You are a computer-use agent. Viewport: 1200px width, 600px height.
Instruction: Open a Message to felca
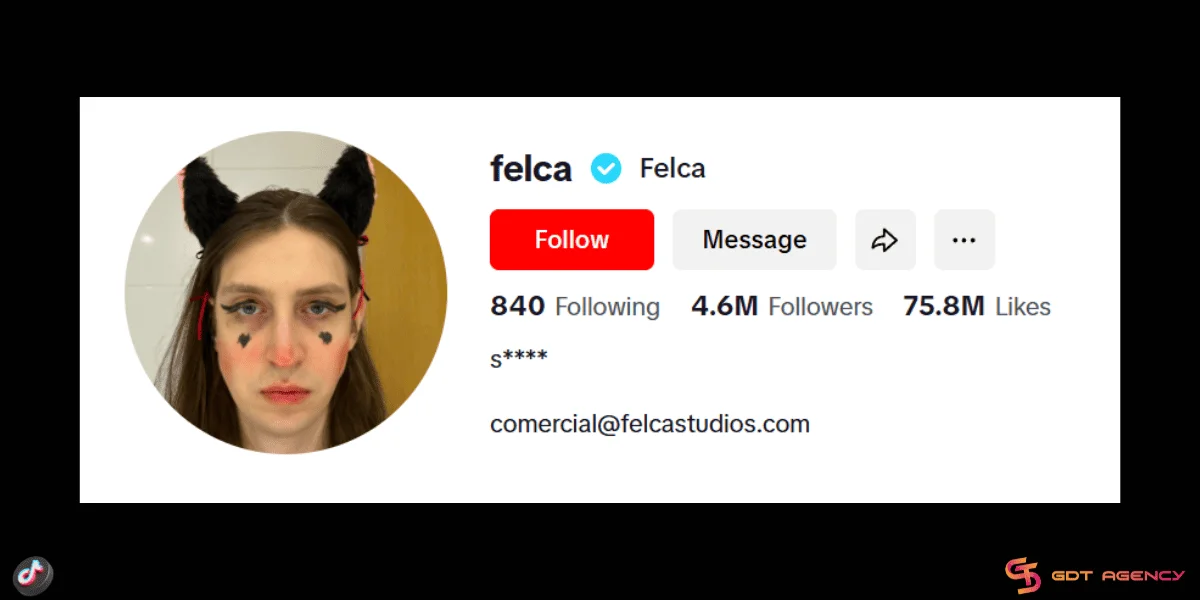[x=754, y=240]
